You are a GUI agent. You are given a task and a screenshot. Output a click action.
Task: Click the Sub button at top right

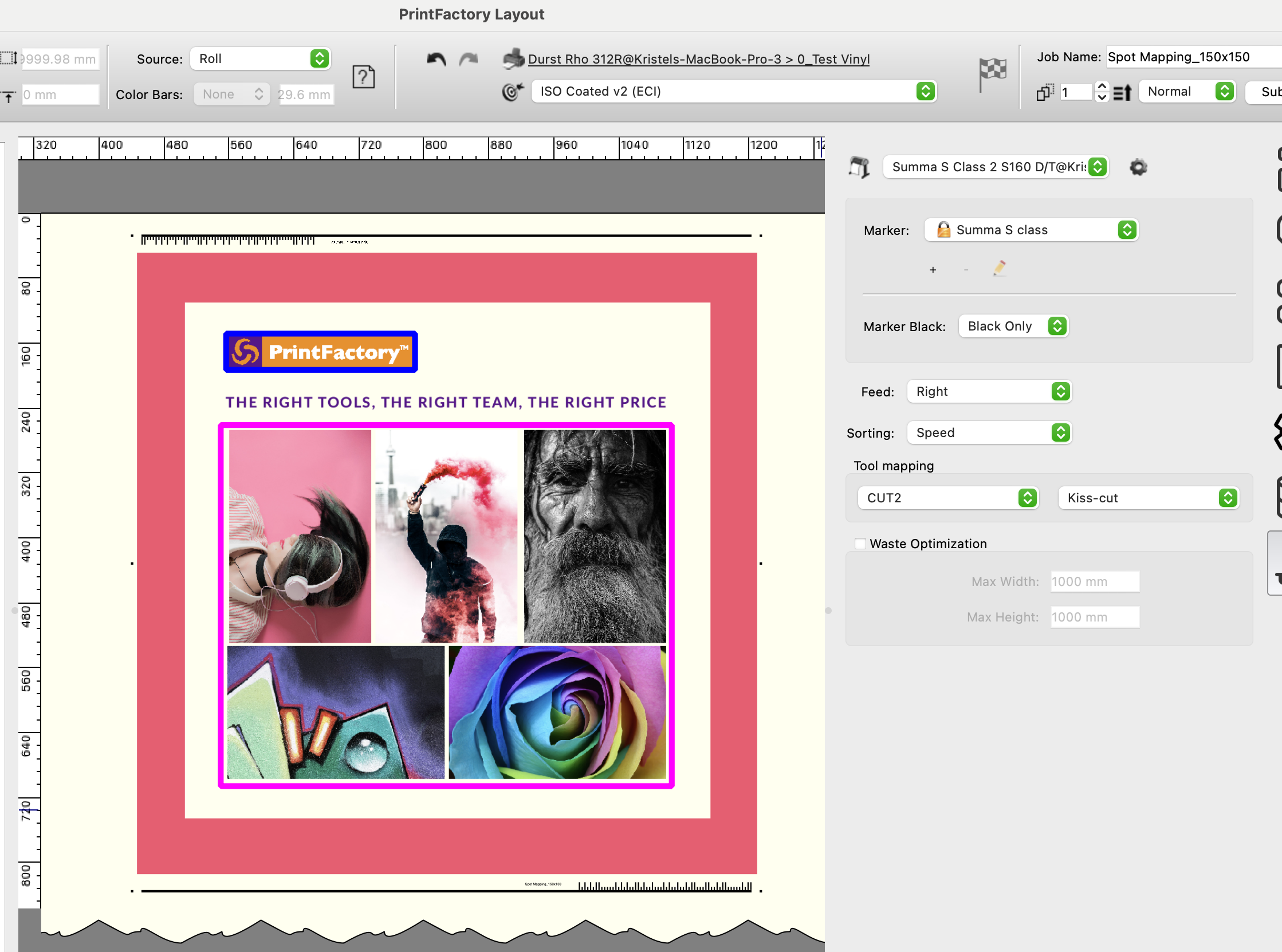1264,92
